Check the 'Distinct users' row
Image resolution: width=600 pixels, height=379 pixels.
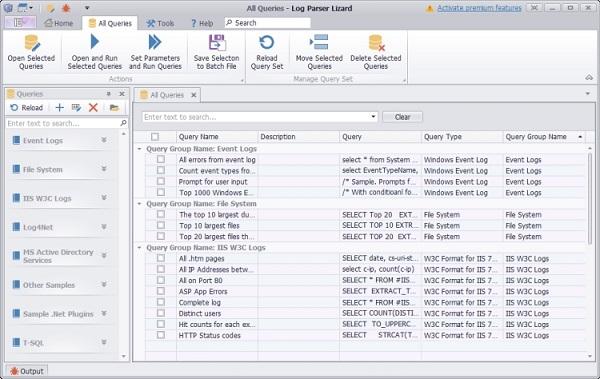click(x=161, y=313)
